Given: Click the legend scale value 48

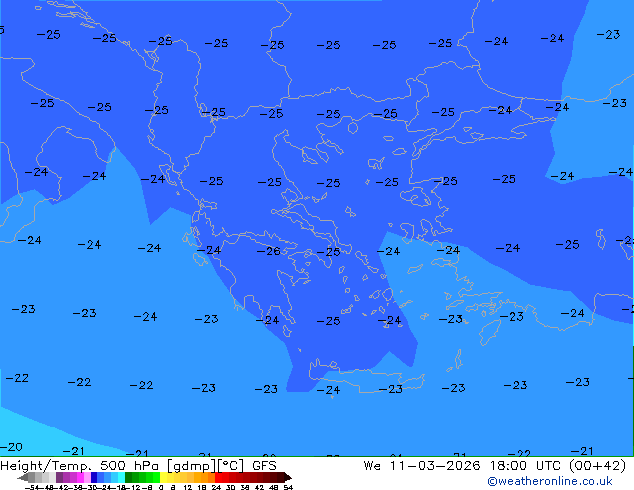Looking at the screenshot, I should (274, 487).
